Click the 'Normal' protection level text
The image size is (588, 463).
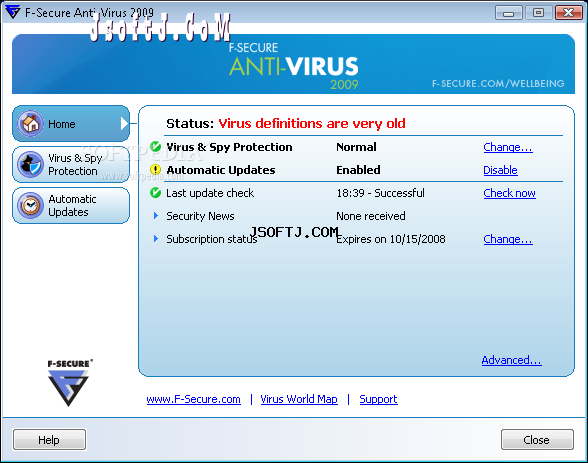coord(356,147)
